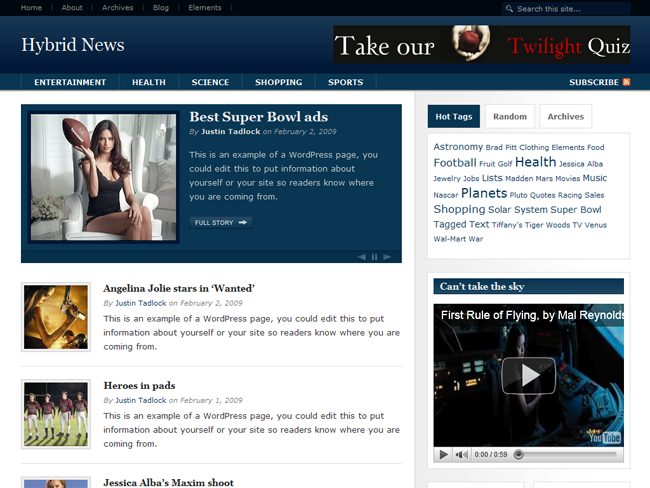Click Justin Tadlock author under Heroes in pads
Screen dimensions: 650x488
click(141, 400)
